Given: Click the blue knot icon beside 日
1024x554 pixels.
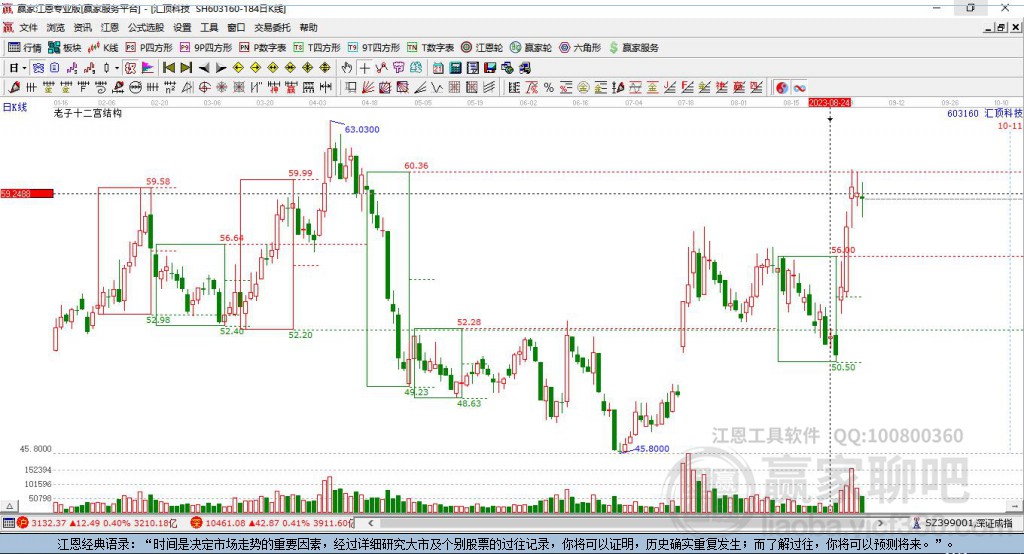Looking at the screenshot, I should point(38,68).
